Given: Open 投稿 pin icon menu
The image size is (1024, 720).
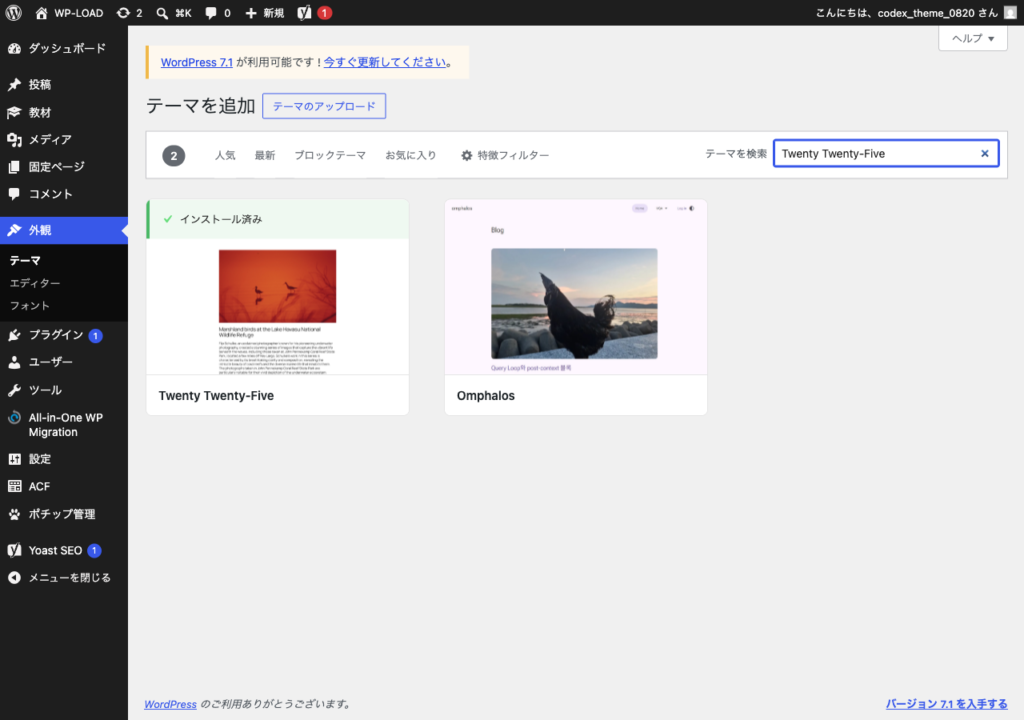Looking at the screenshot, I should pyautogui.click(x=64, y=84).
